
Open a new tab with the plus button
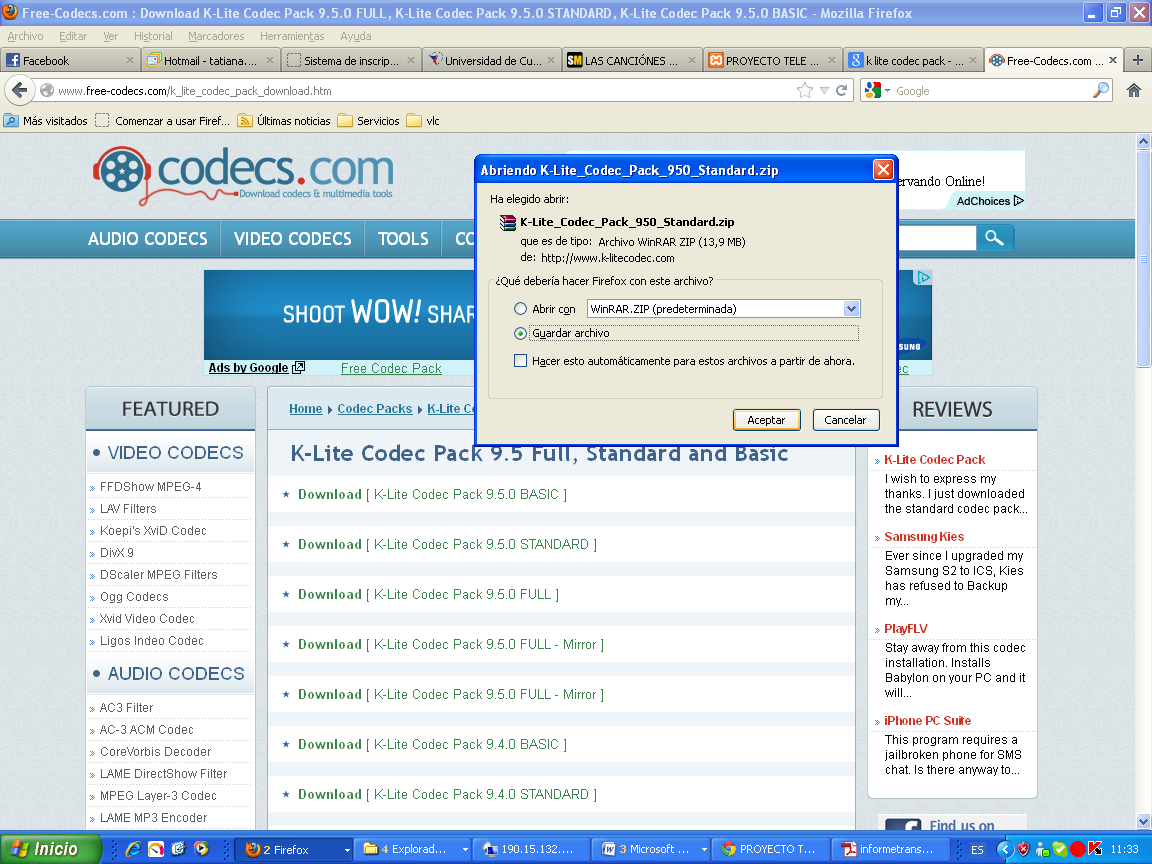tap(1137, 60)
